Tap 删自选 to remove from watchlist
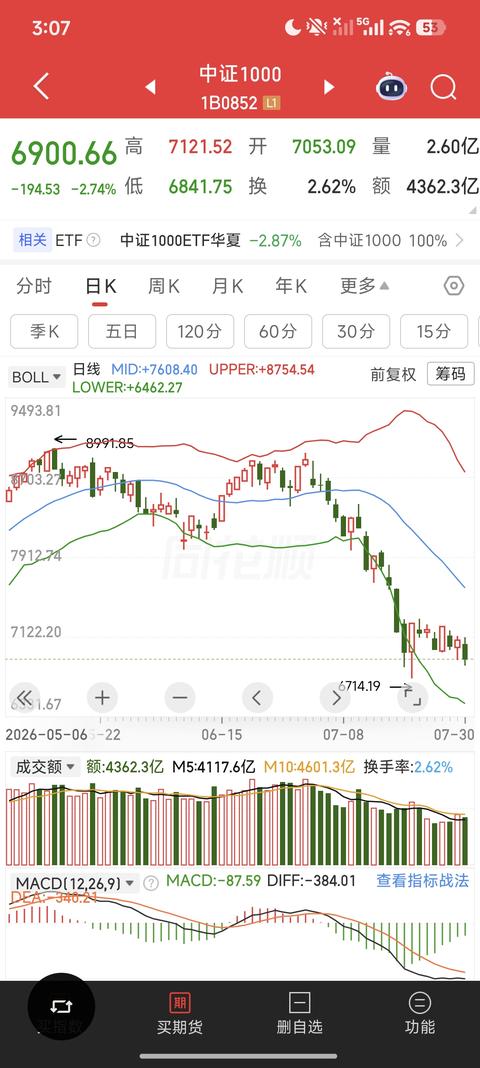Image resolution: width=480 pixels, height=1068 pixels. (300, 1014)
